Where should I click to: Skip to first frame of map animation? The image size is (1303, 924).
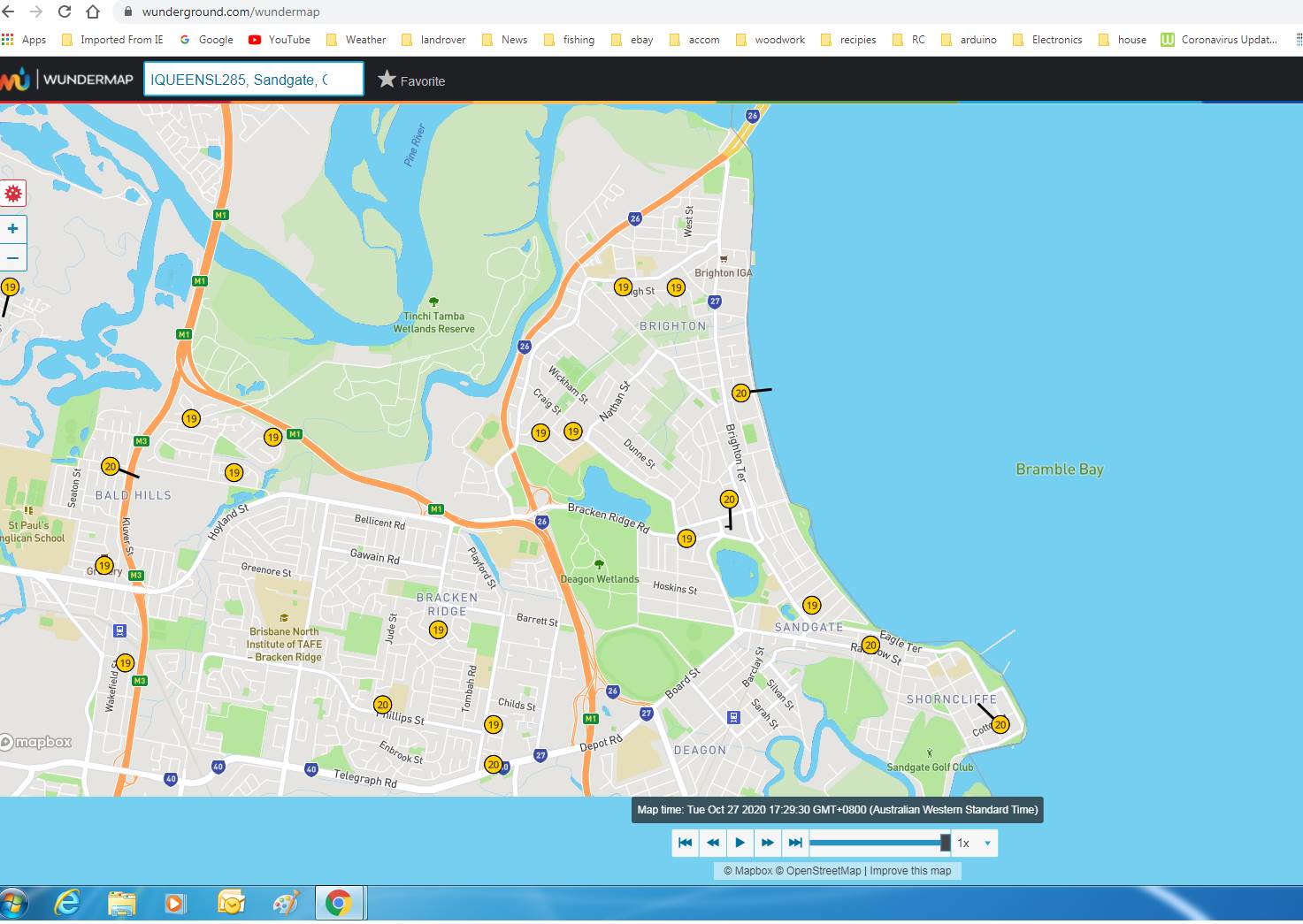tap(685, 843)
